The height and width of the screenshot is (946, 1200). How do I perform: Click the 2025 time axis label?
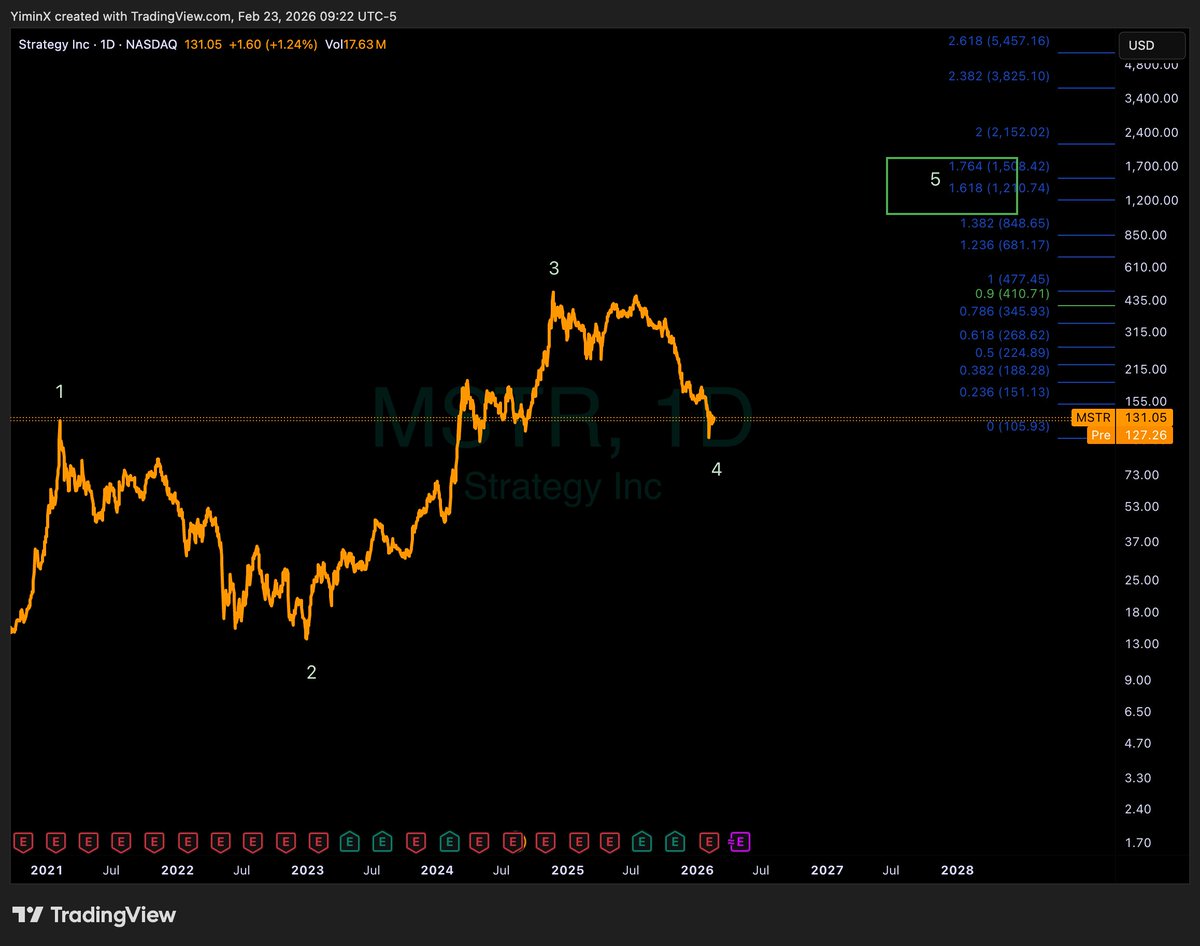point(567,870)
